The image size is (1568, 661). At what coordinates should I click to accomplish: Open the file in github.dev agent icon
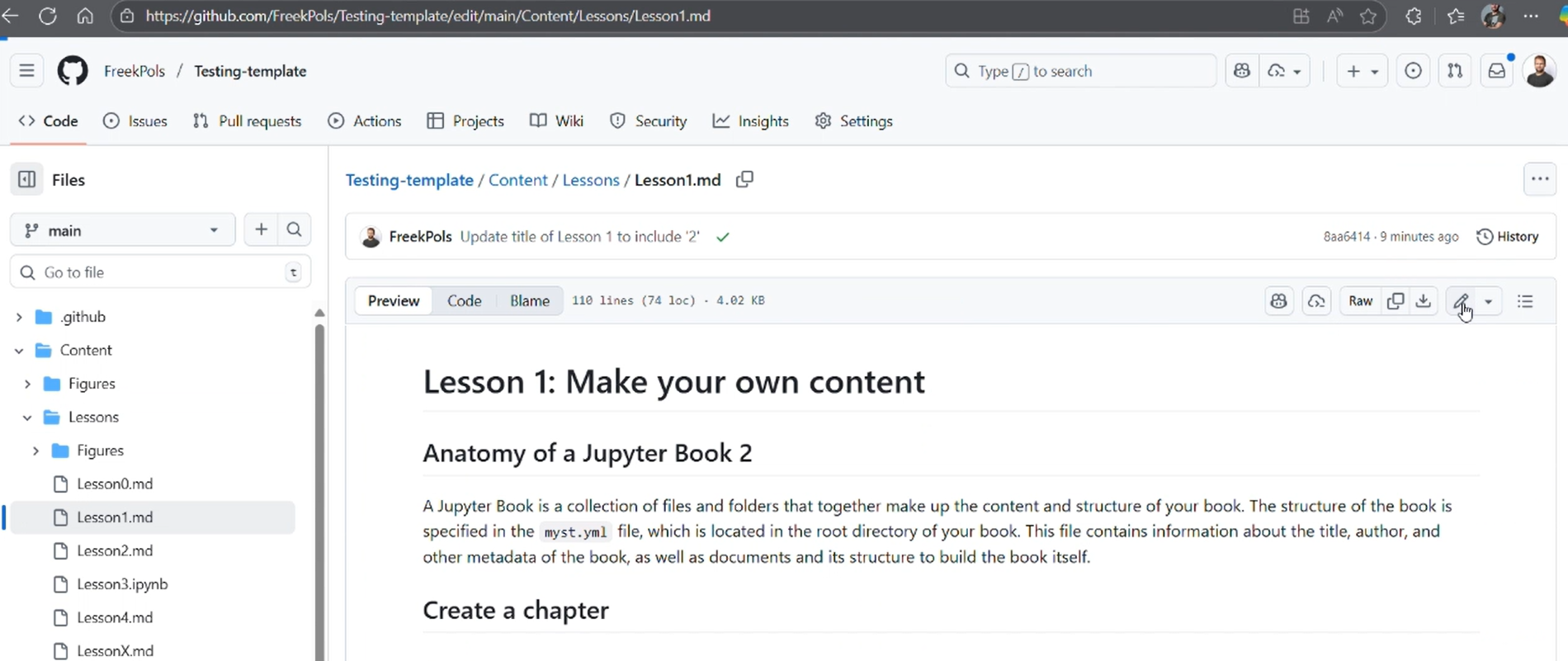tap(1316, 301)
